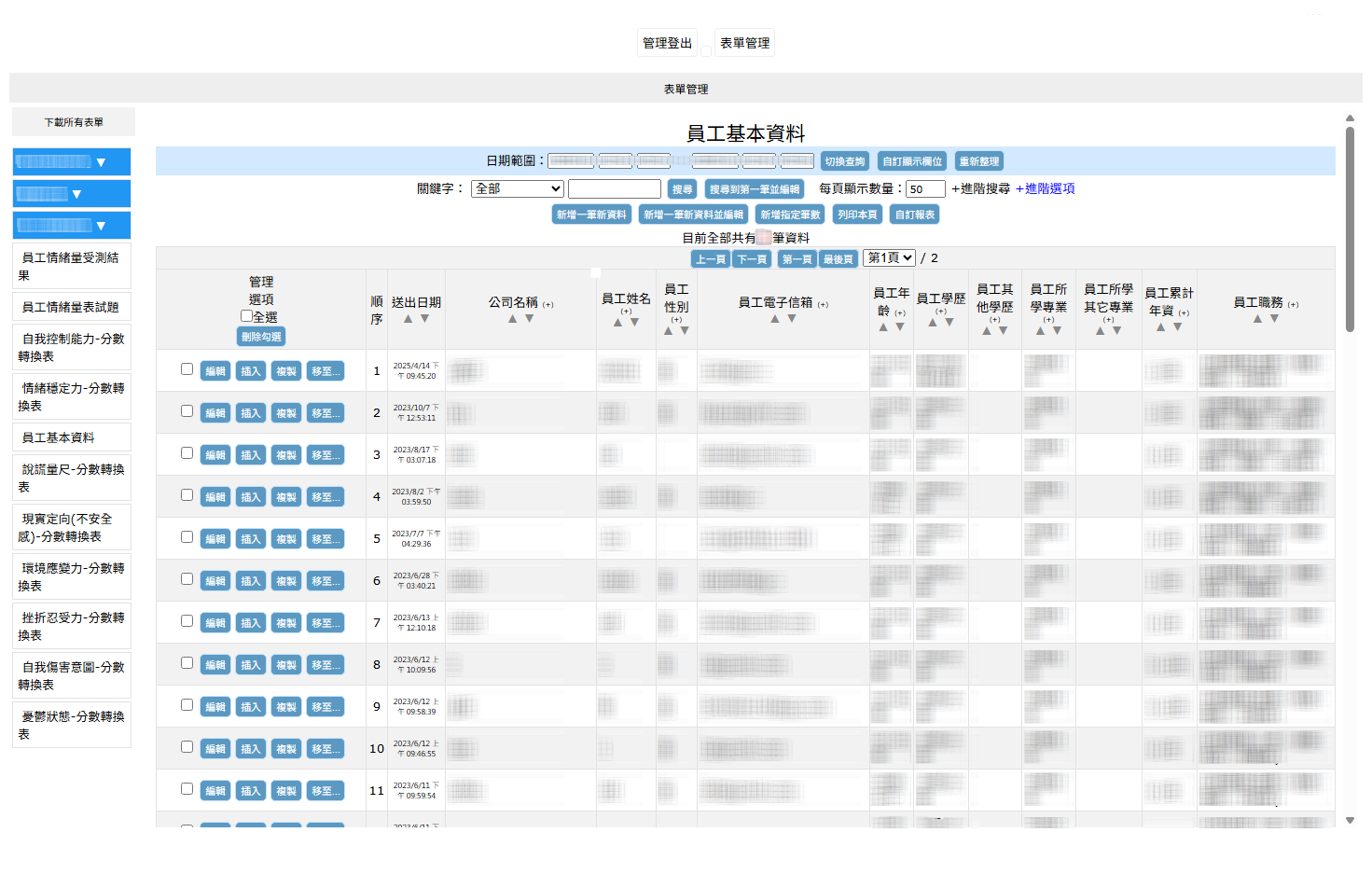
Task: Sort 員工所學其它專業 column ascending
Action: point(1101,331)
